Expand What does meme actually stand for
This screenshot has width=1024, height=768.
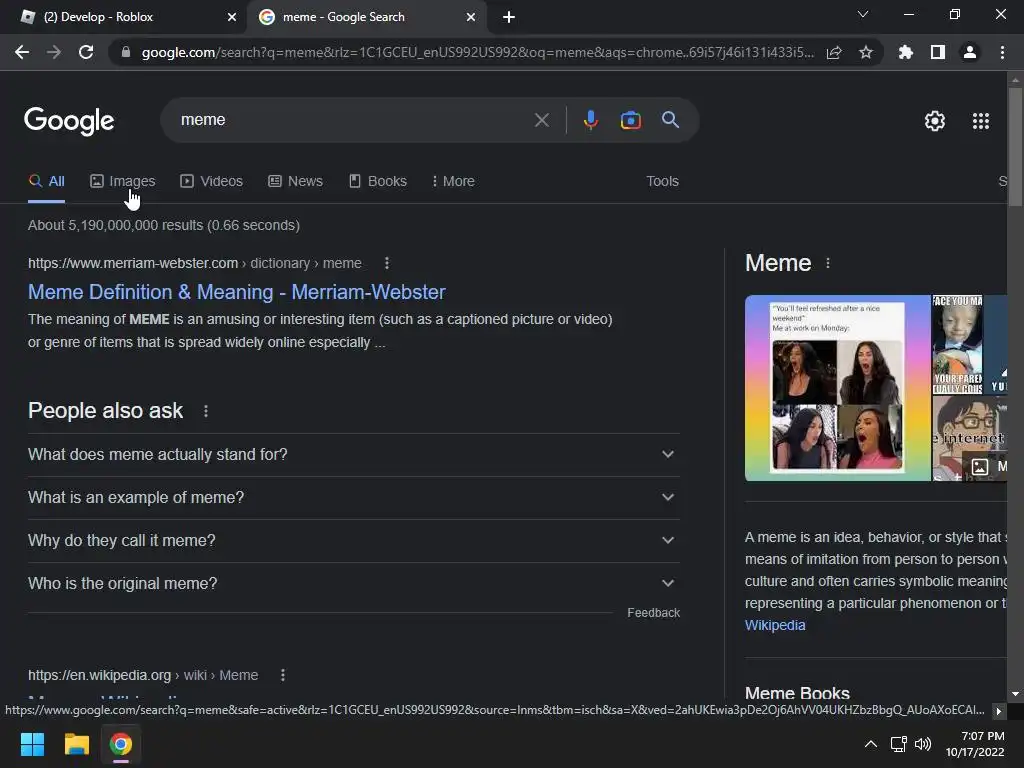353,455
